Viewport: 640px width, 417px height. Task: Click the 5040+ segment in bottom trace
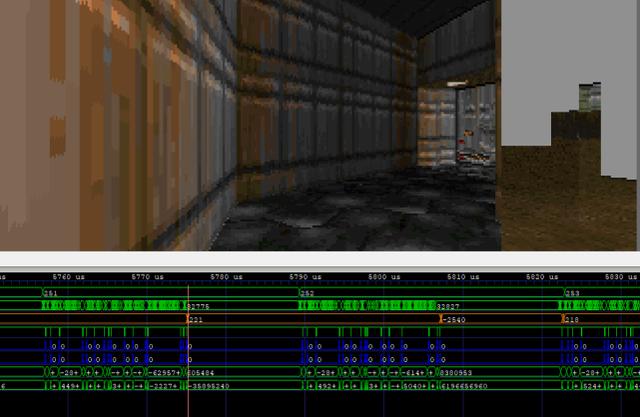tap(416, 386)
